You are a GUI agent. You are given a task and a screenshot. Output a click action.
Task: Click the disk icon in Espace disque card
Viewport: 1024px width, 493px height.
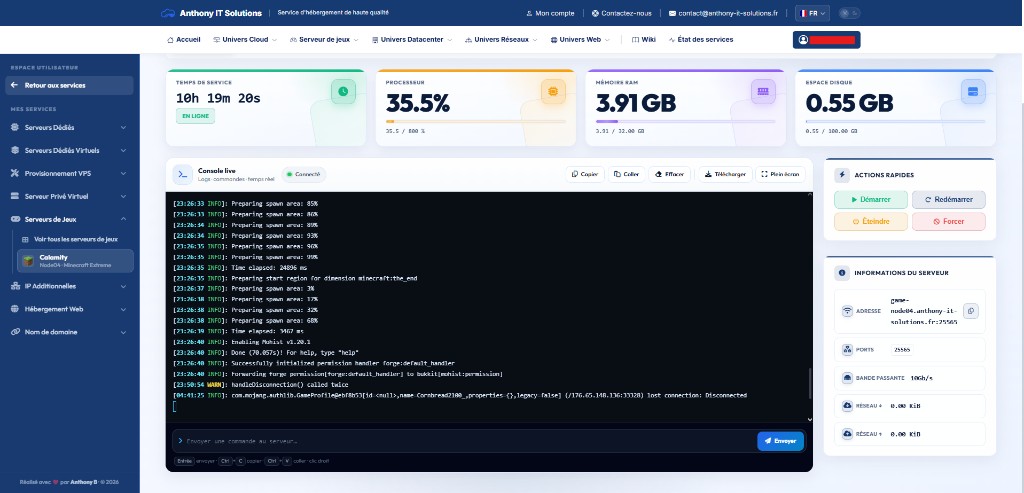973,92
